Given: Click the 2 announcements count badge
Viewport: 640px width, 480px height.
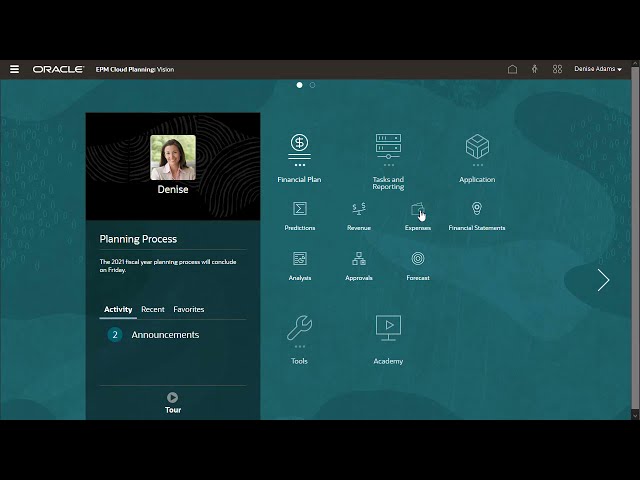Looking at the screenshot, I should click(115, 335).
